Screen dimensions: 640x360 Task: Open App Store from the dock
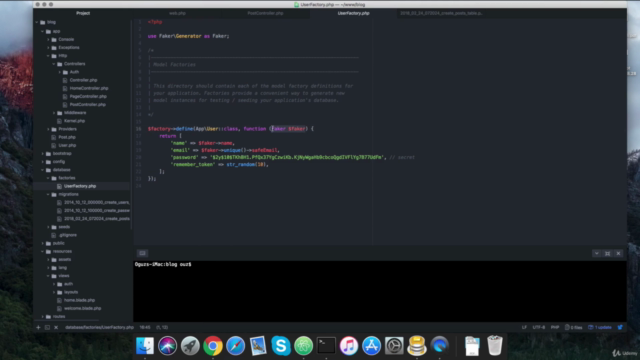(x=371, y=346)
